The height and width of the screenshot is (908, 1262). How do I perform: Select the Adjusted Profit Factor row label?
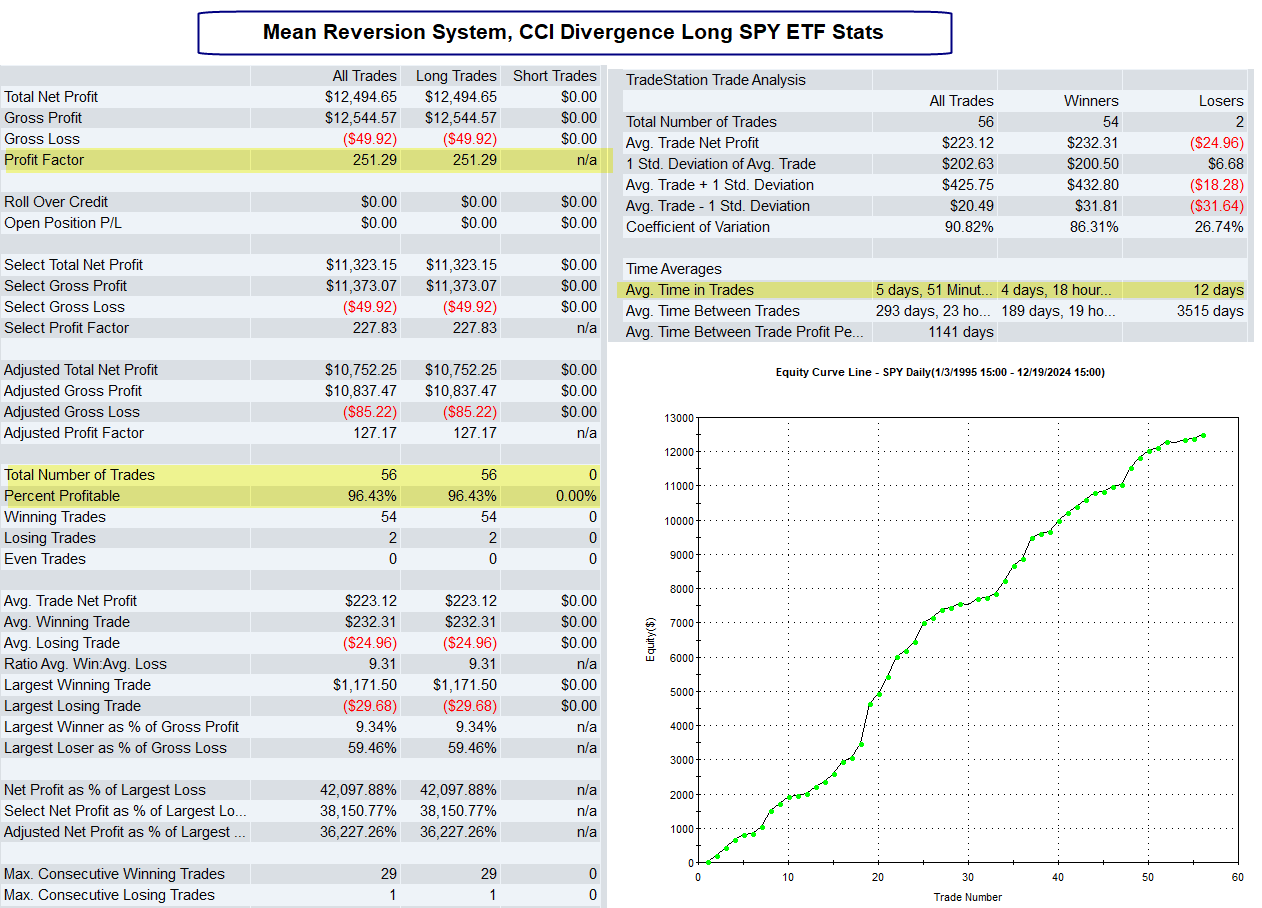(x=74, y=433)
